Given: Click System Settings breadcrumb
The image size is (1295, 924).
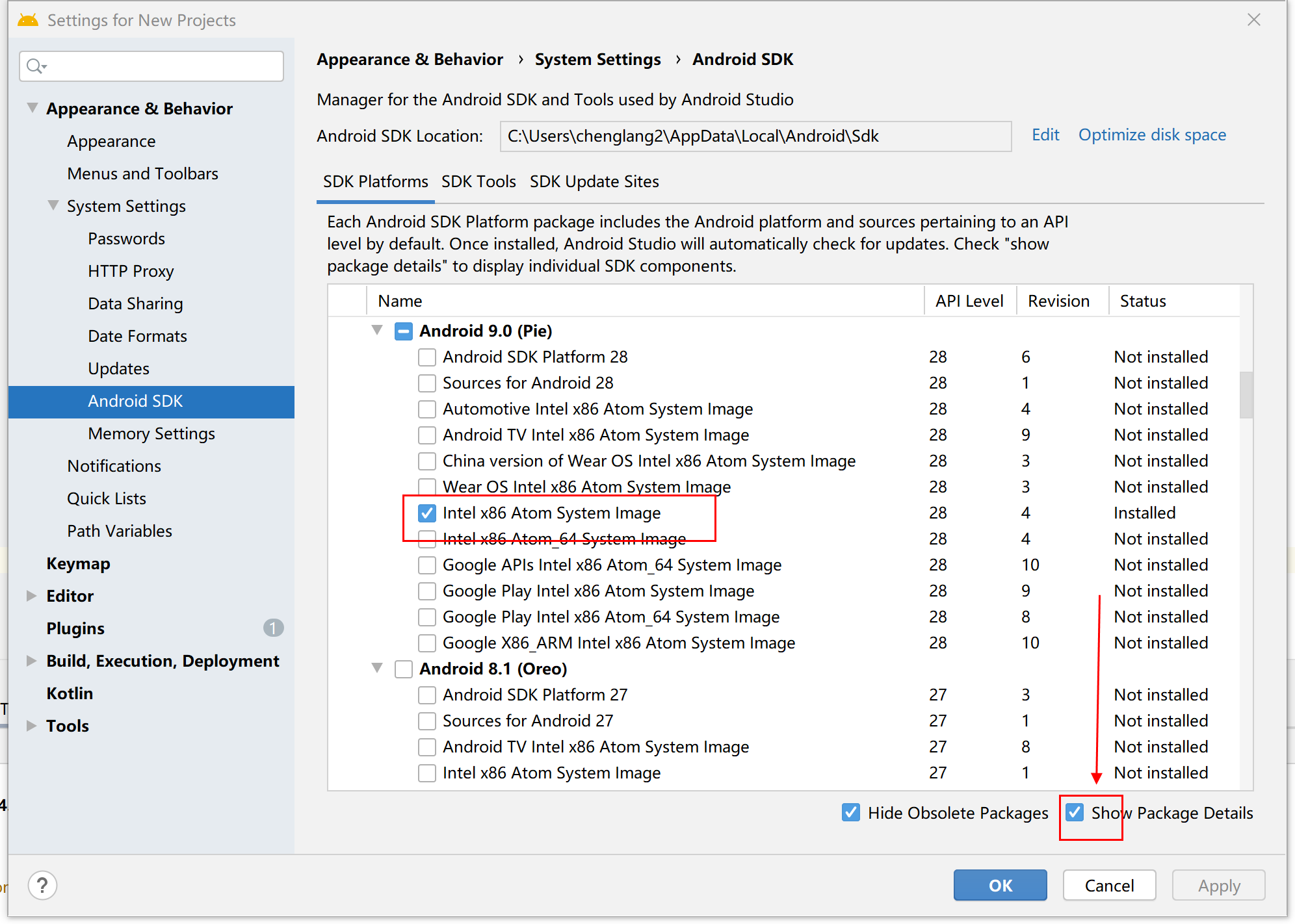Looking at the screenshot, I should click(x=597, y=59).
